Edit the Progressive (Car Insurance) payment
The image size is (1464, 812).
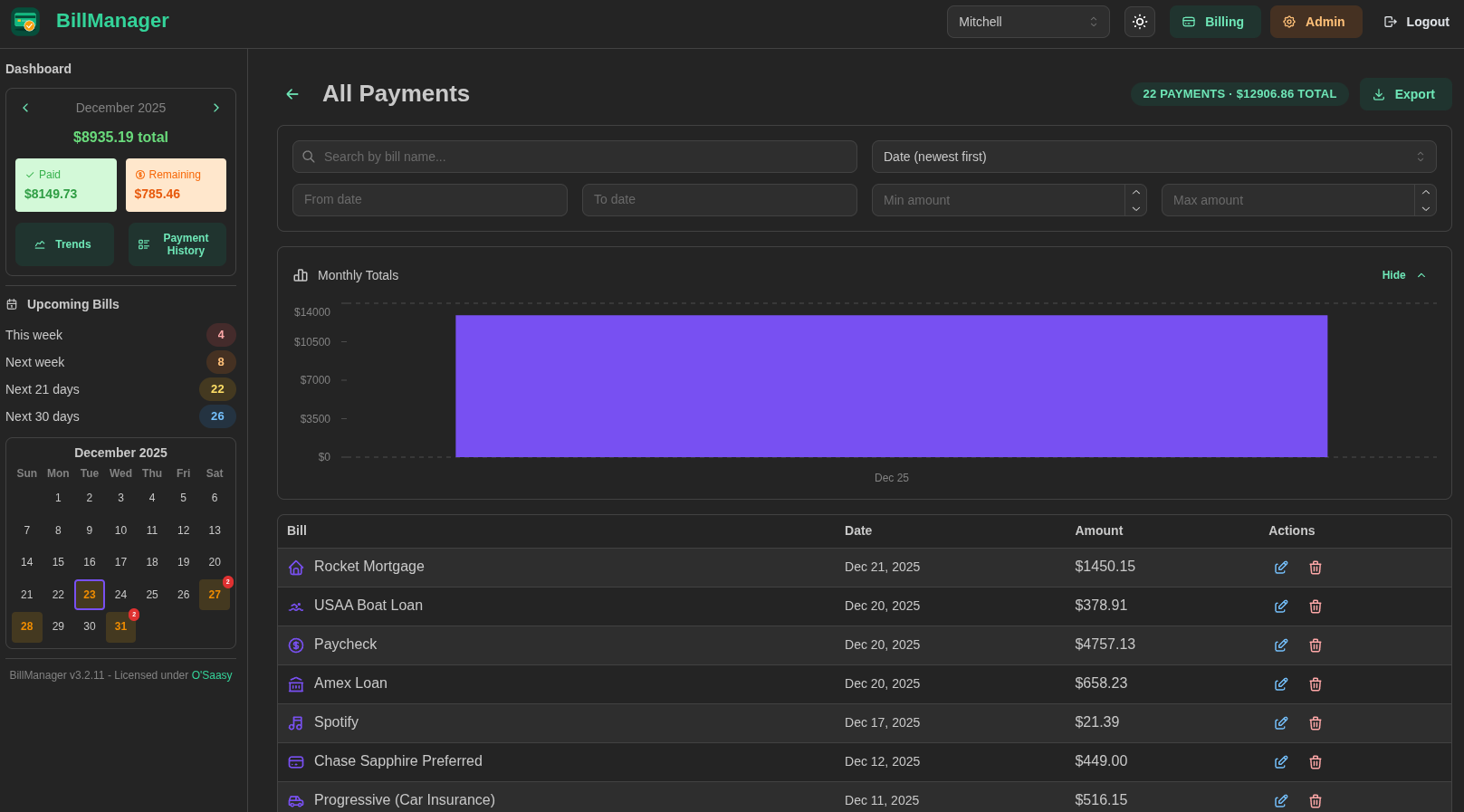click(x=1281, y=801)
